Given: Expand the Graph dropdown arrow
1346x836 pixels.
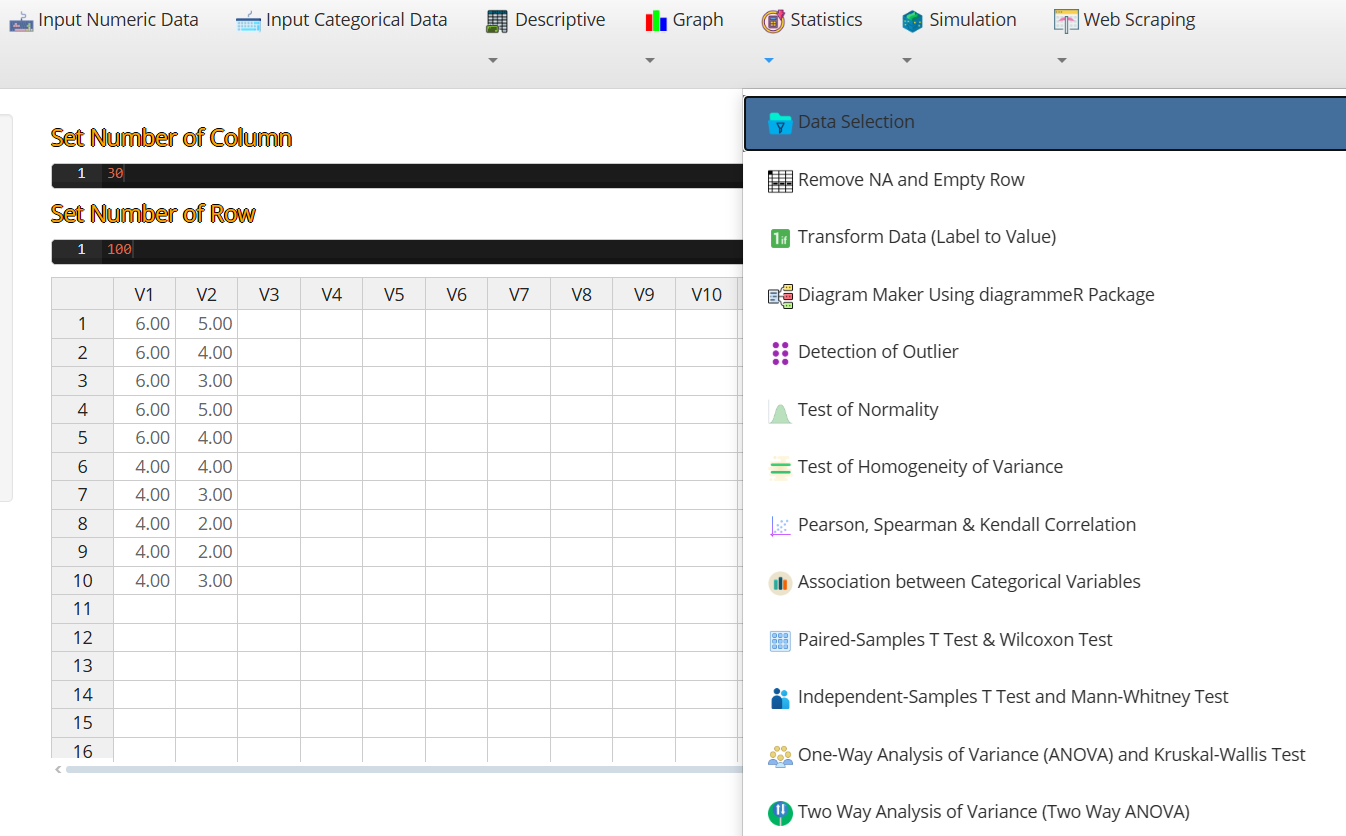Looking at the screenshot, I should [650, 61].
